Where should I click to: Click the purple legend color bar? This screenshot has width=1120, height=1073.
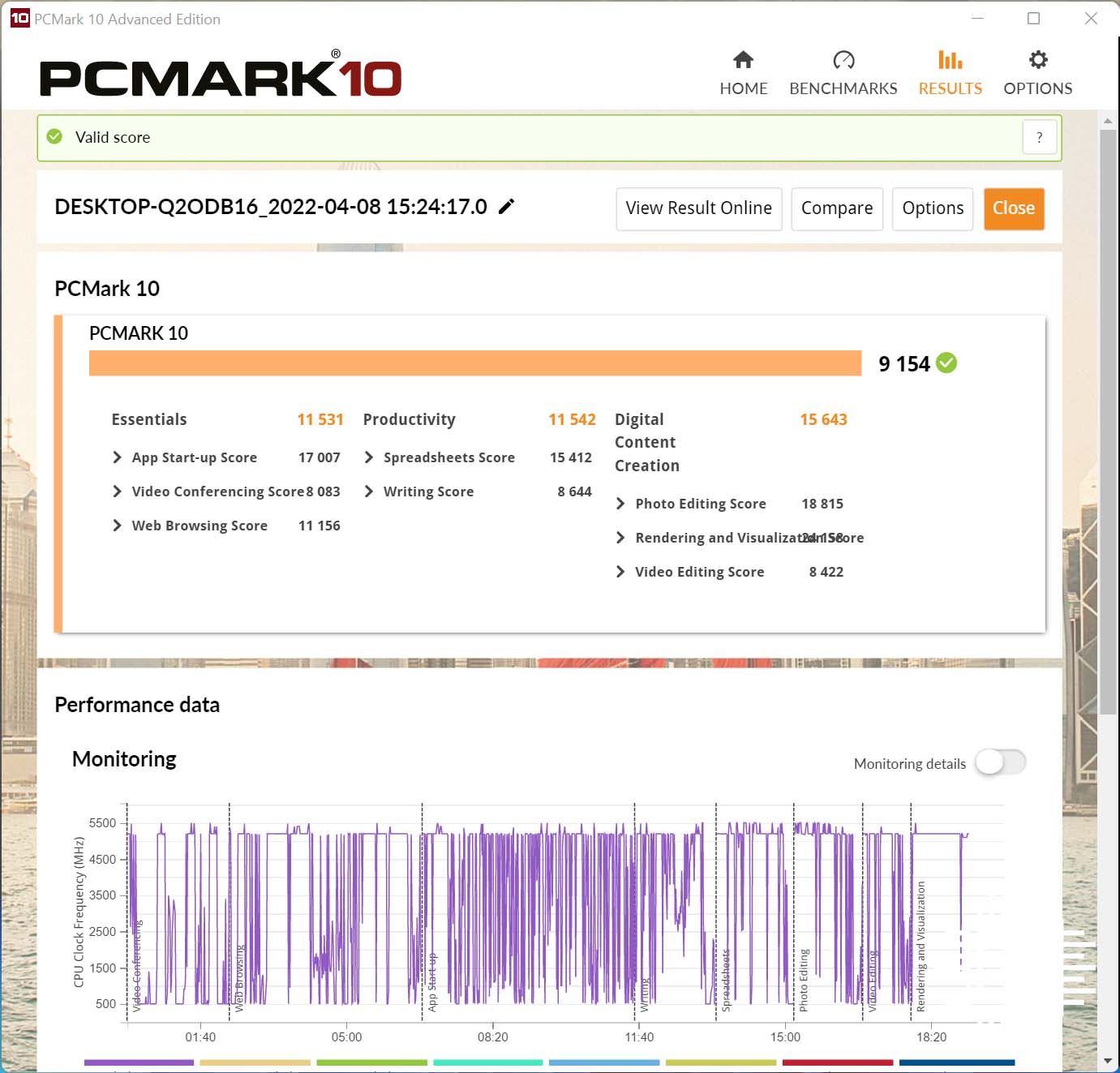[139, 1062]
